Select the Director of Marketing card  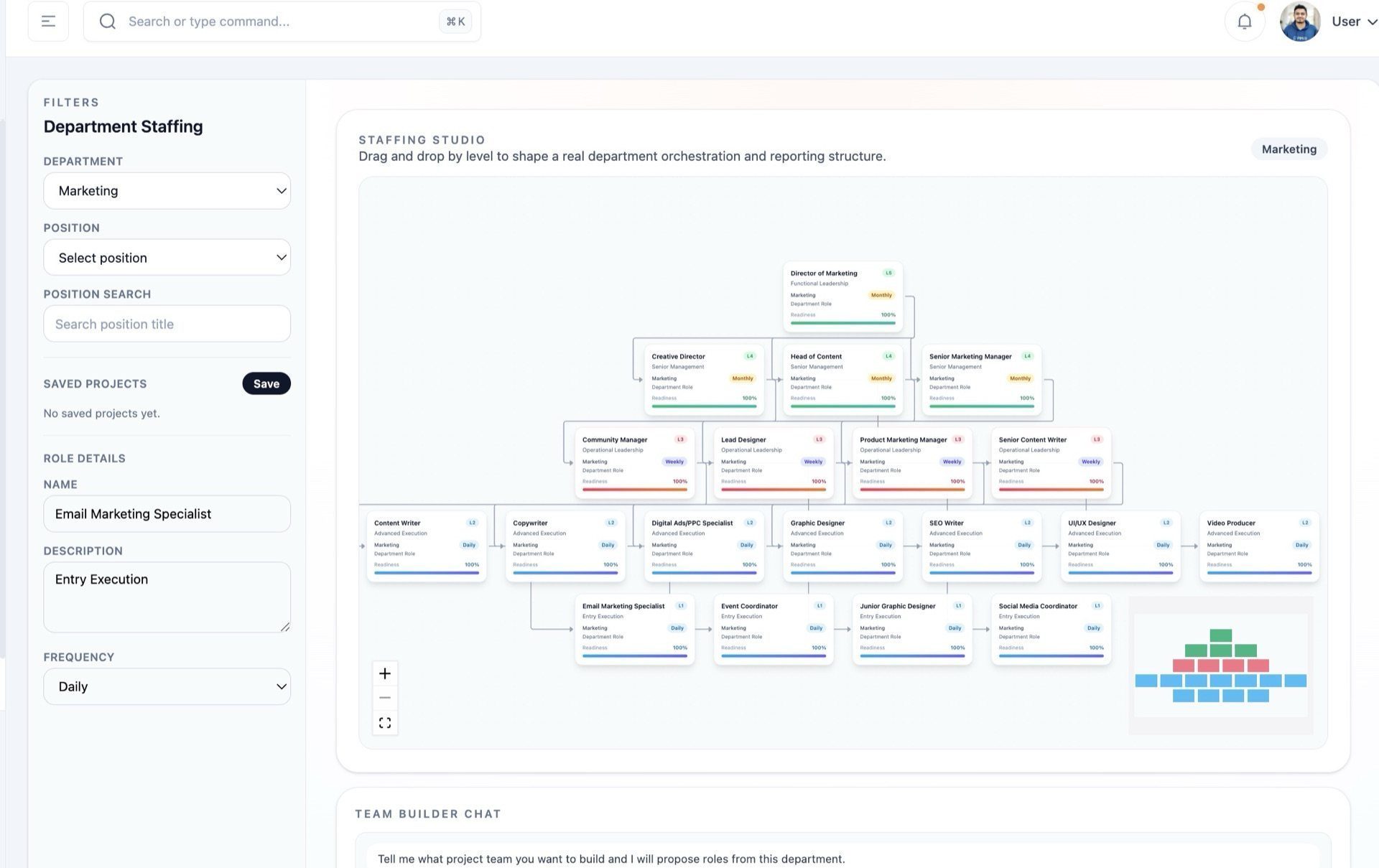pos(842,298)
